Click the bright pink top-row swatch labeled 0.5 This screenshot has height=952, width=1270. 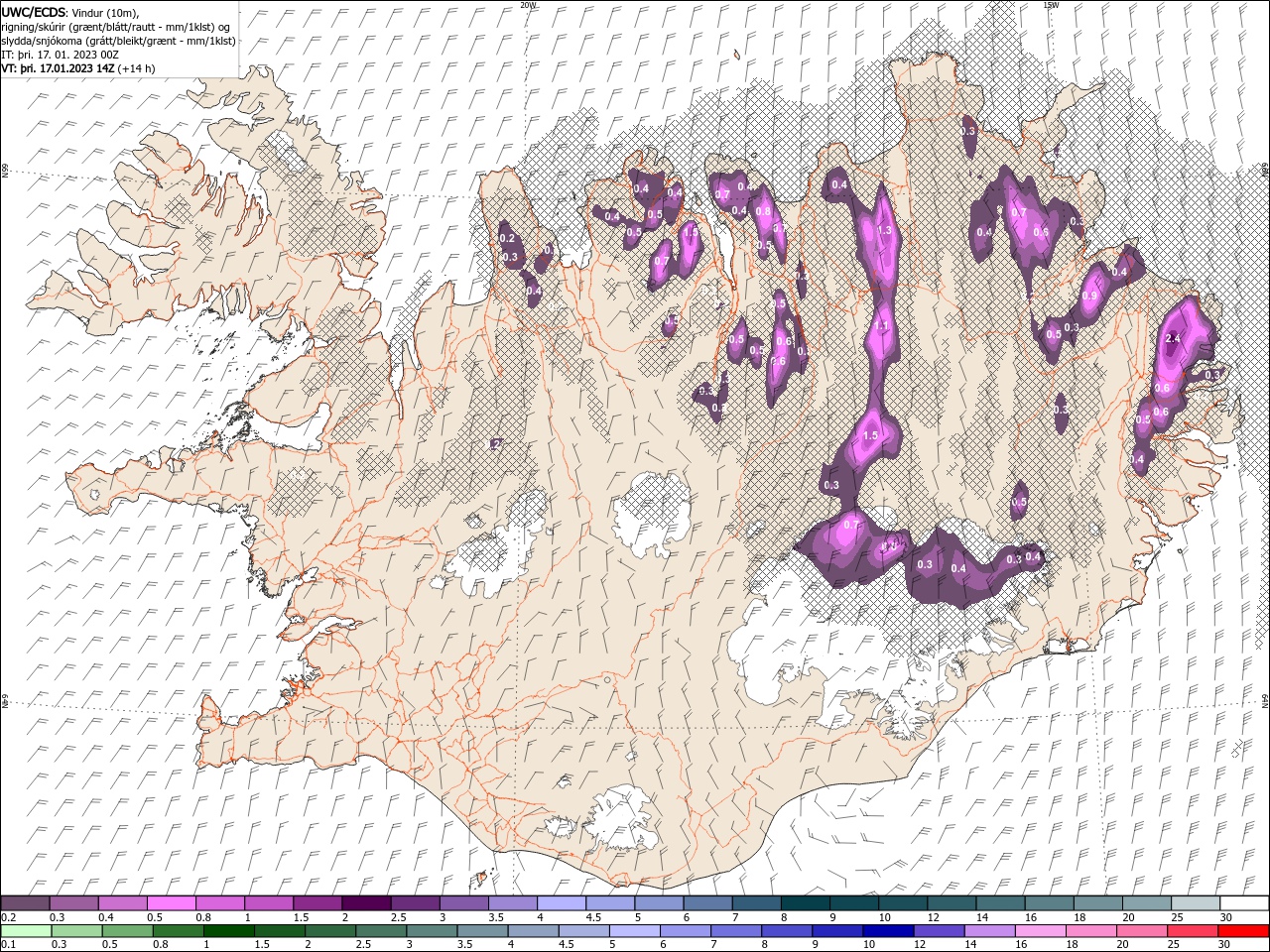tap(171, 903)
